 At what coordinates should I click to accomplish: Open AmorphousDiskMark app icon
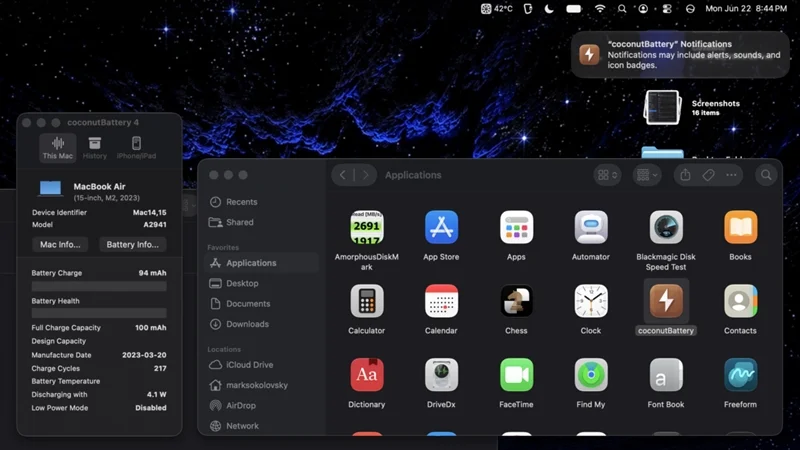click(366, 227)
